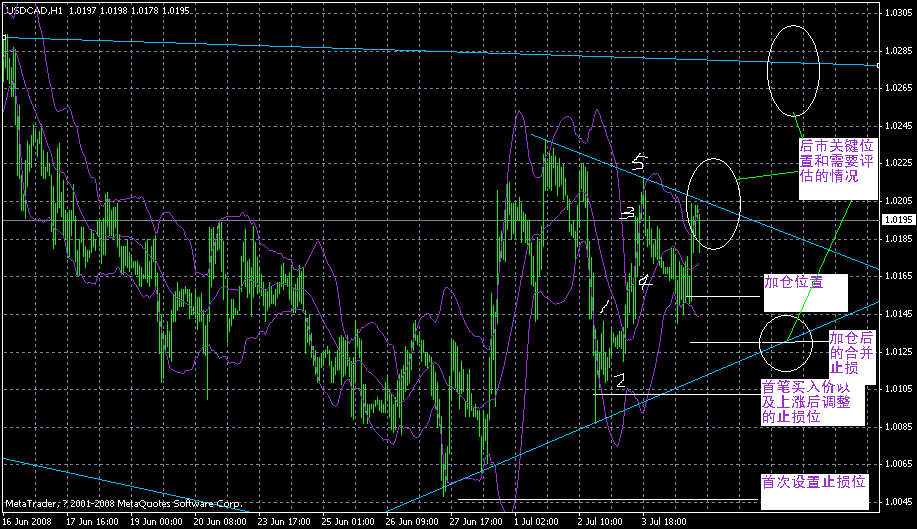Click the 3 Jul 18:00 time label
This screenshot has width=917, height=529.
(664, 521)
